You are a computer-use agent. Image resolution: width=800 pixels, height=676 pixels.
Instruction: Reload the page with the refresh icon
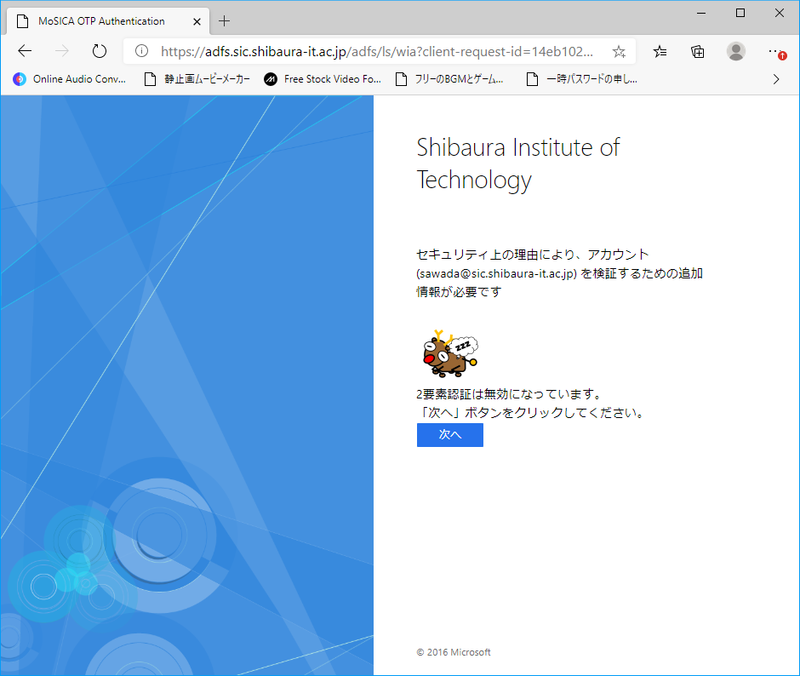[99, 51]
